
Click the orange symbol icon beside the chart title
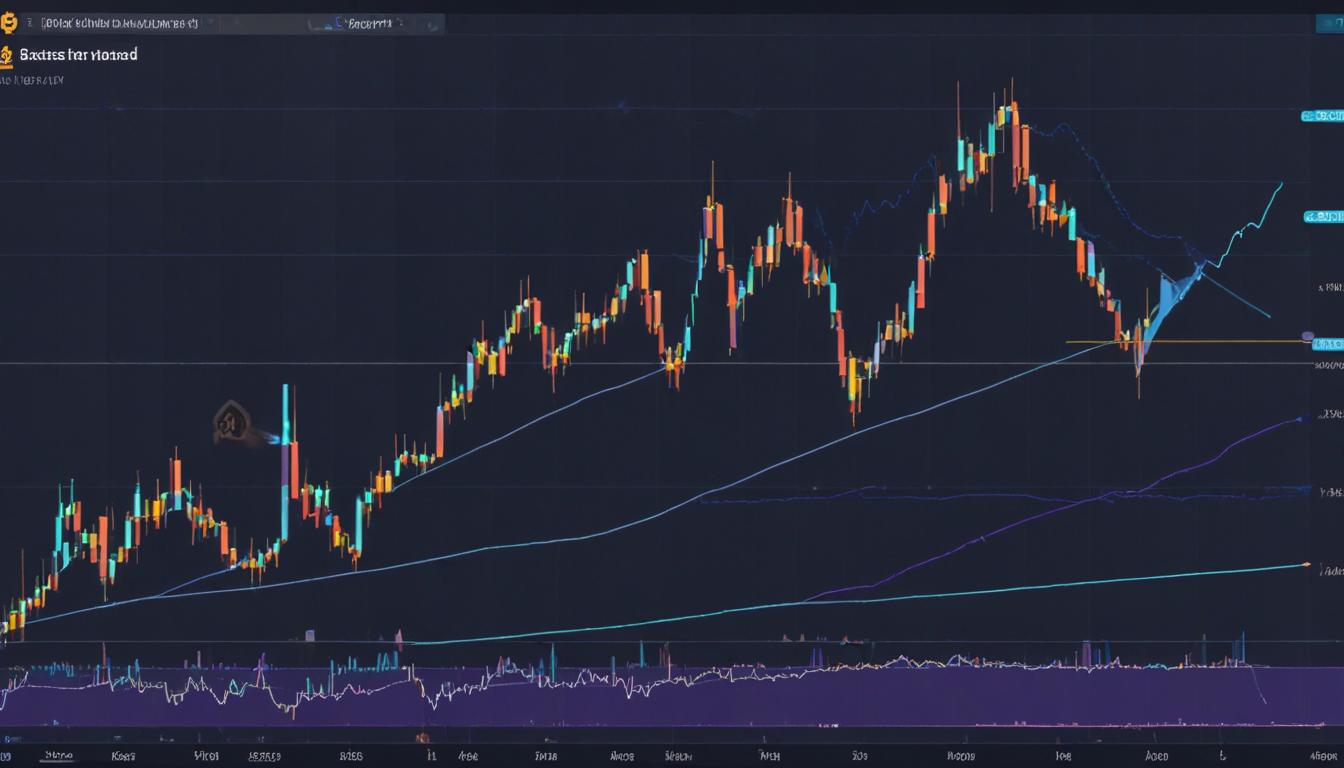6,56
